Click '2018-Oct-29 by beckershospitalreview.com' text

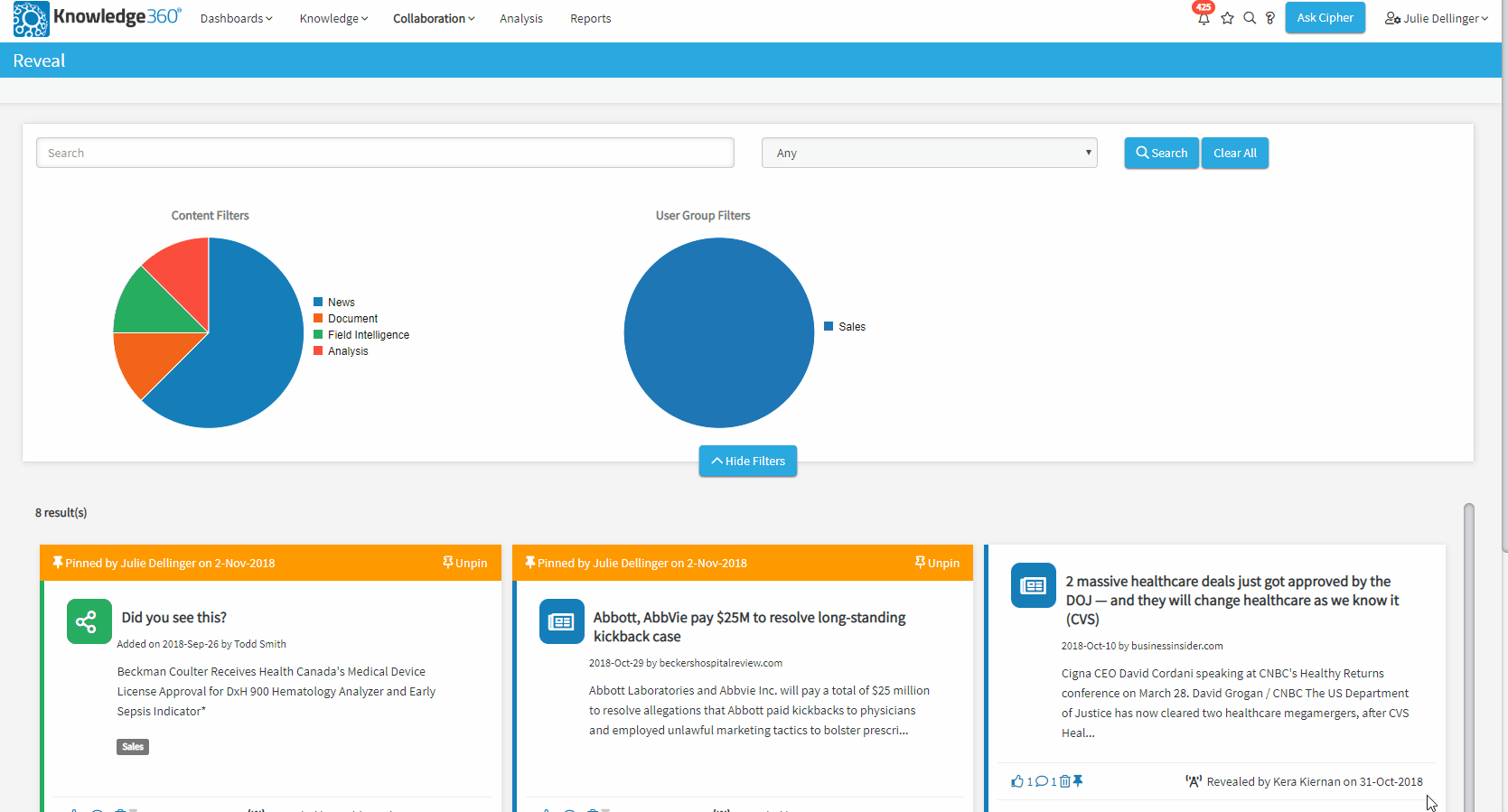tap(686, 663)
